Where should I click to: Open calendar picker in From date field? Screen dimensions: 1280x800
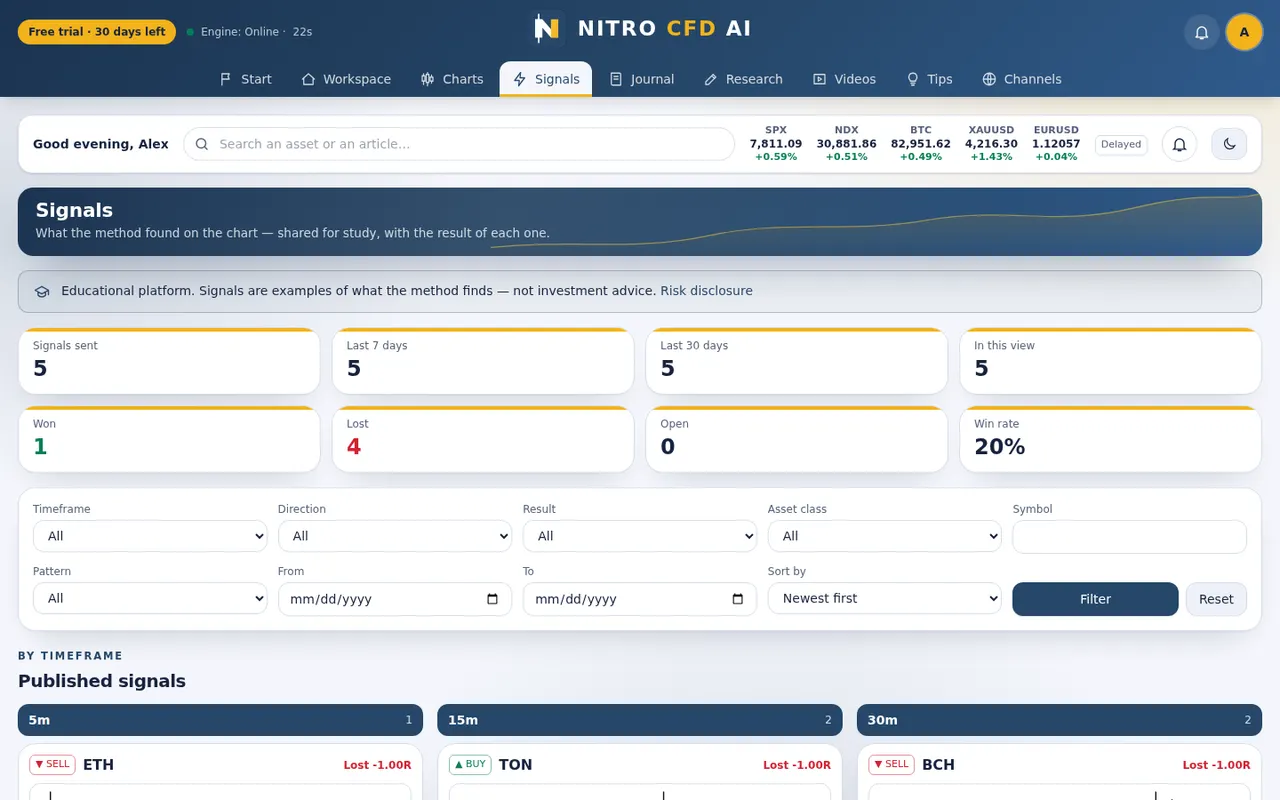tap(492, 599)
